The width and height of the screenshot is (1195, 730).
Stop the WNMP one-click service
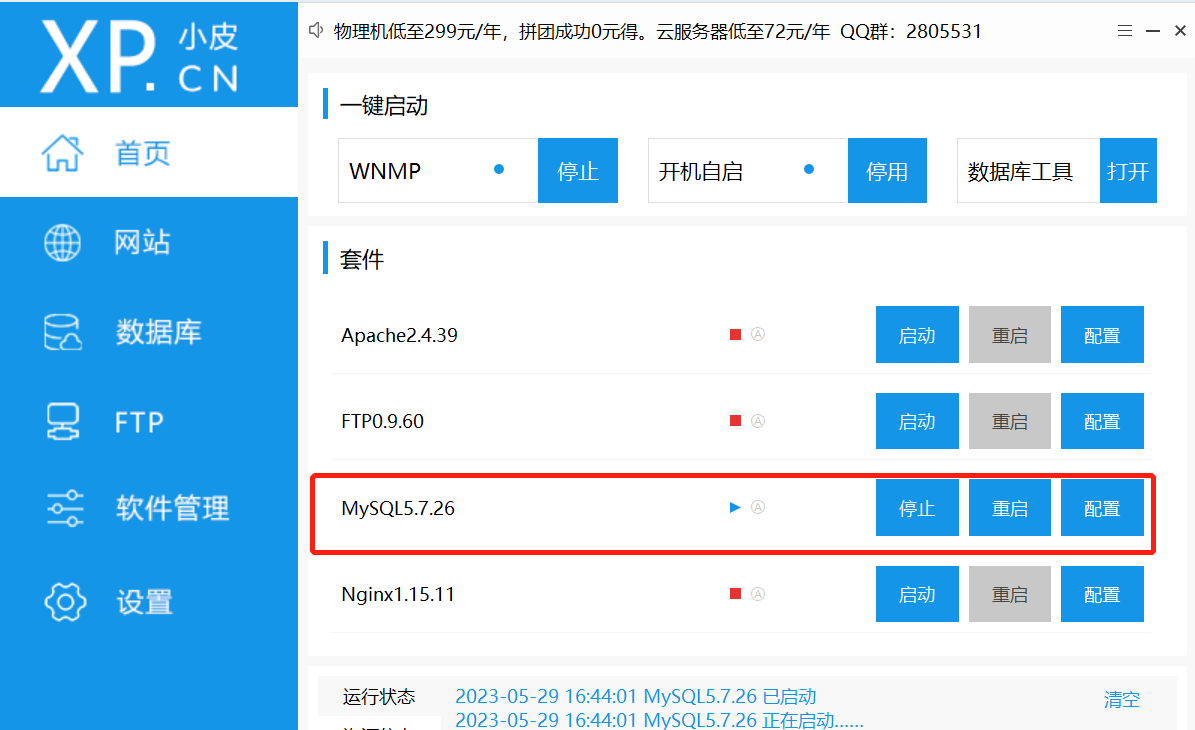click(578, 171)
